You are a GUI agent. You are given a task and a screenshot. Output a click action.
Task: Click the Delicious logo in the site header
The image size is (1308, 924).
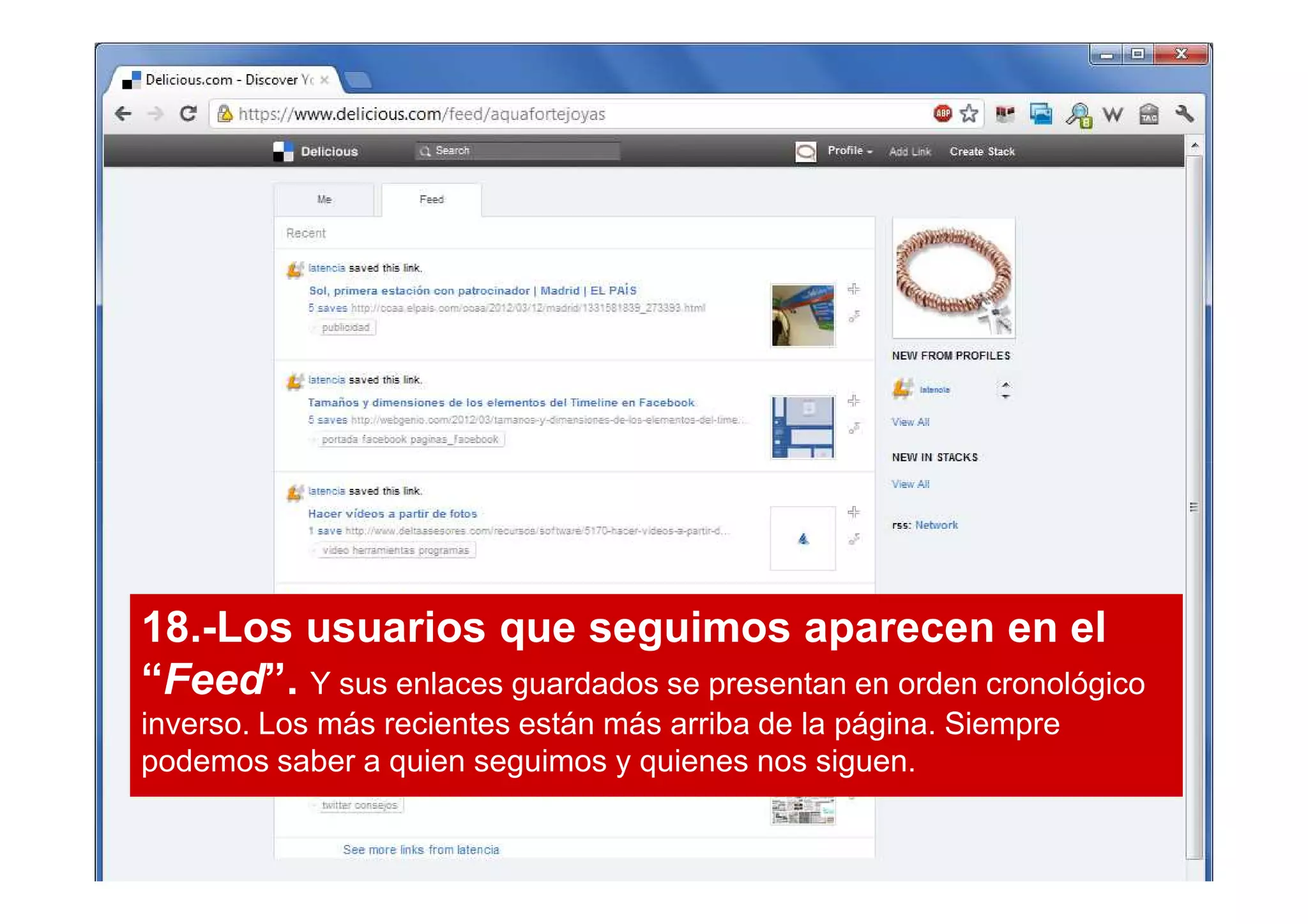tap(316, 151)
